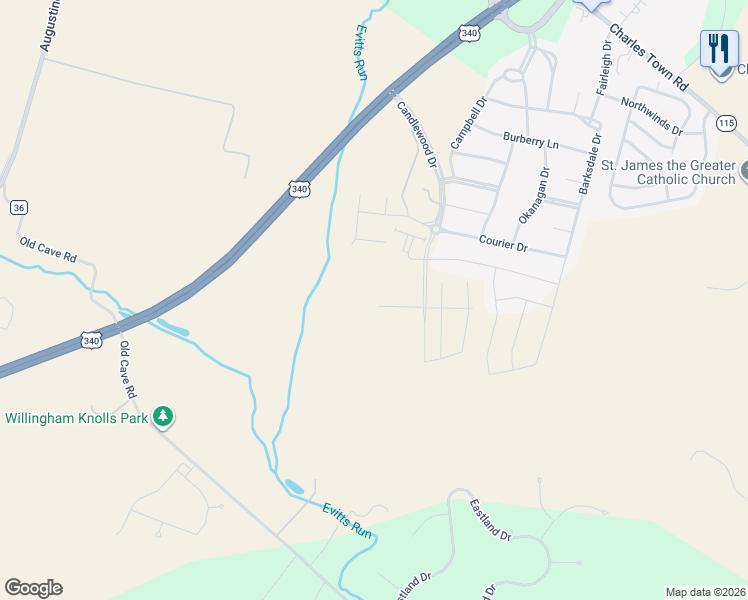Click the lower Evitts Run stream label
The image size is (748, 600).
(x=347, y=520)
